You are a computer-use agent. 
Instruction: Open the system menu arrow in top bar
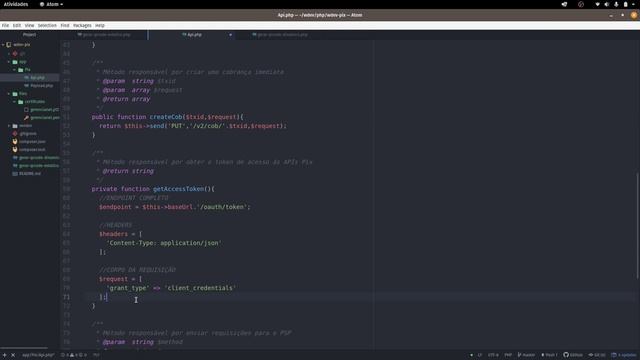(x=633, y=4)
